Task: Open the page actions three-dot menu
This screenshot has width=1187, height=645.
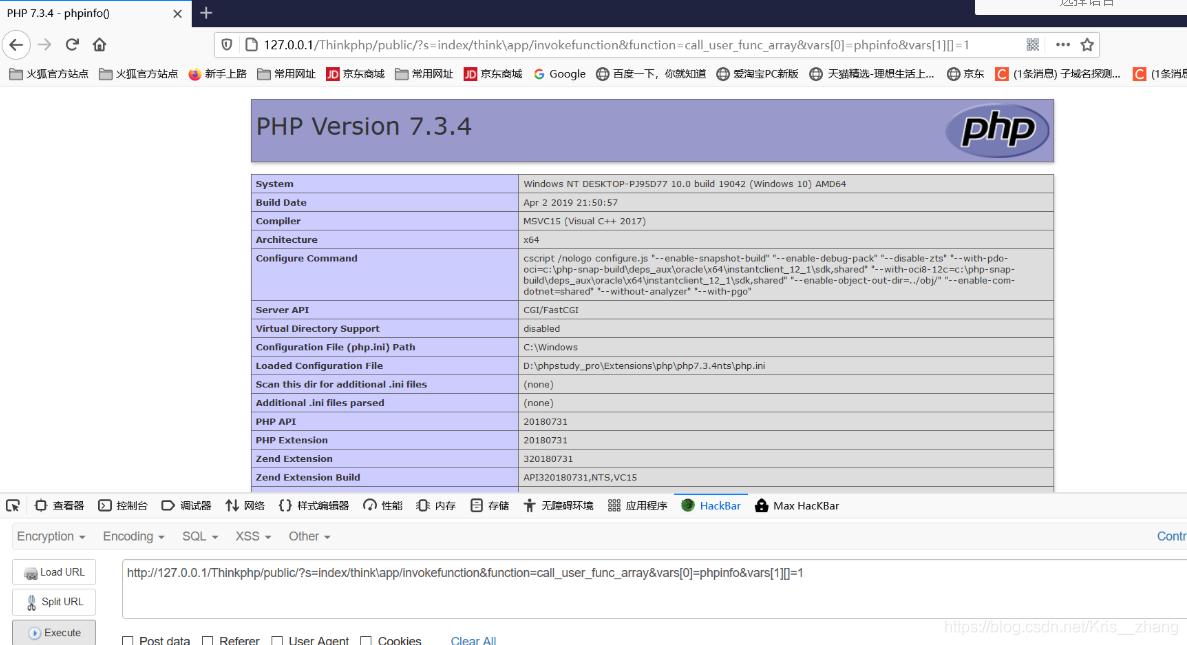Action: point(1063,45)
